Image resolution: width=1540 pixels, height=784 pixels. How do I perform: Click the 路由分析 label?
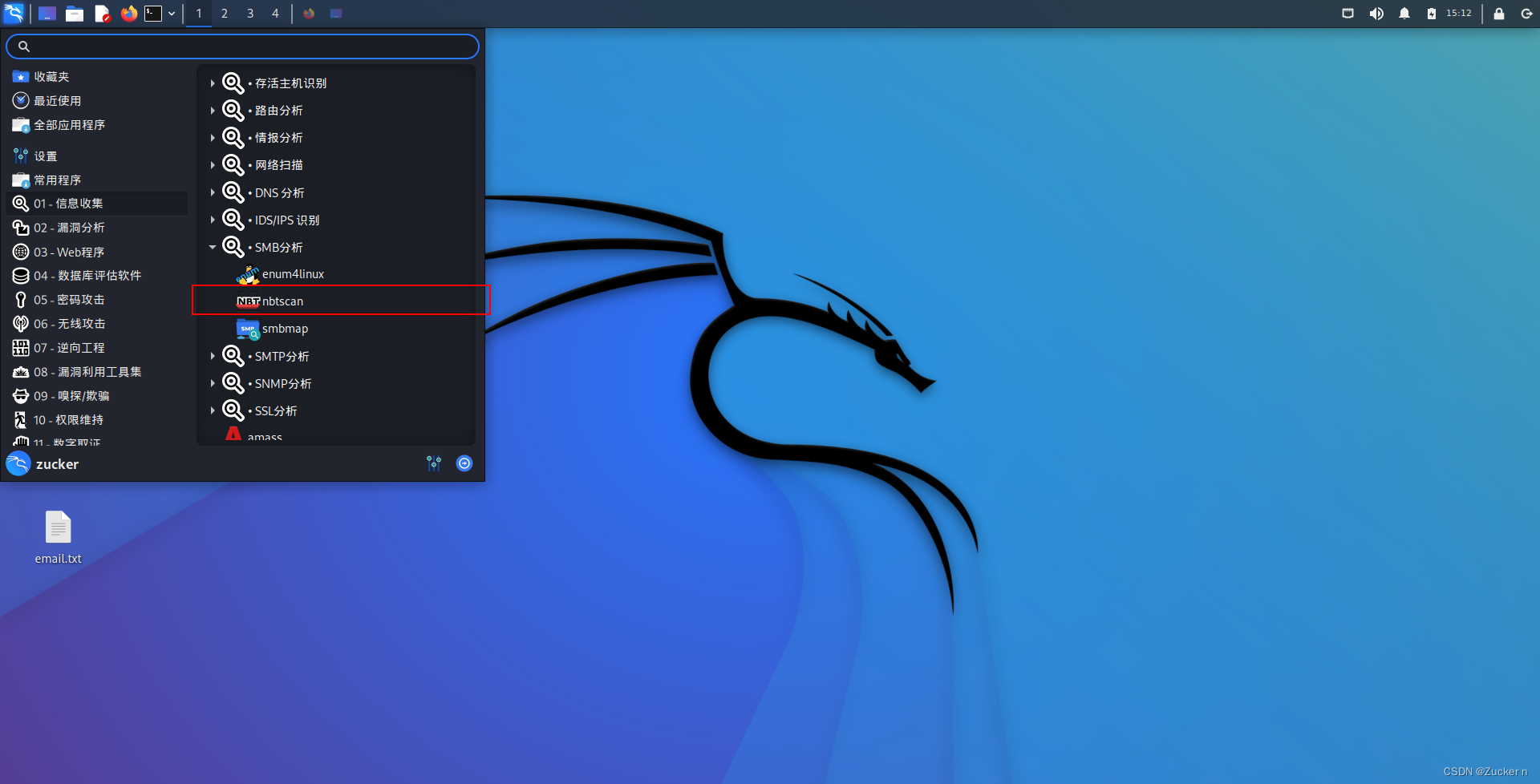coord(279,111)
